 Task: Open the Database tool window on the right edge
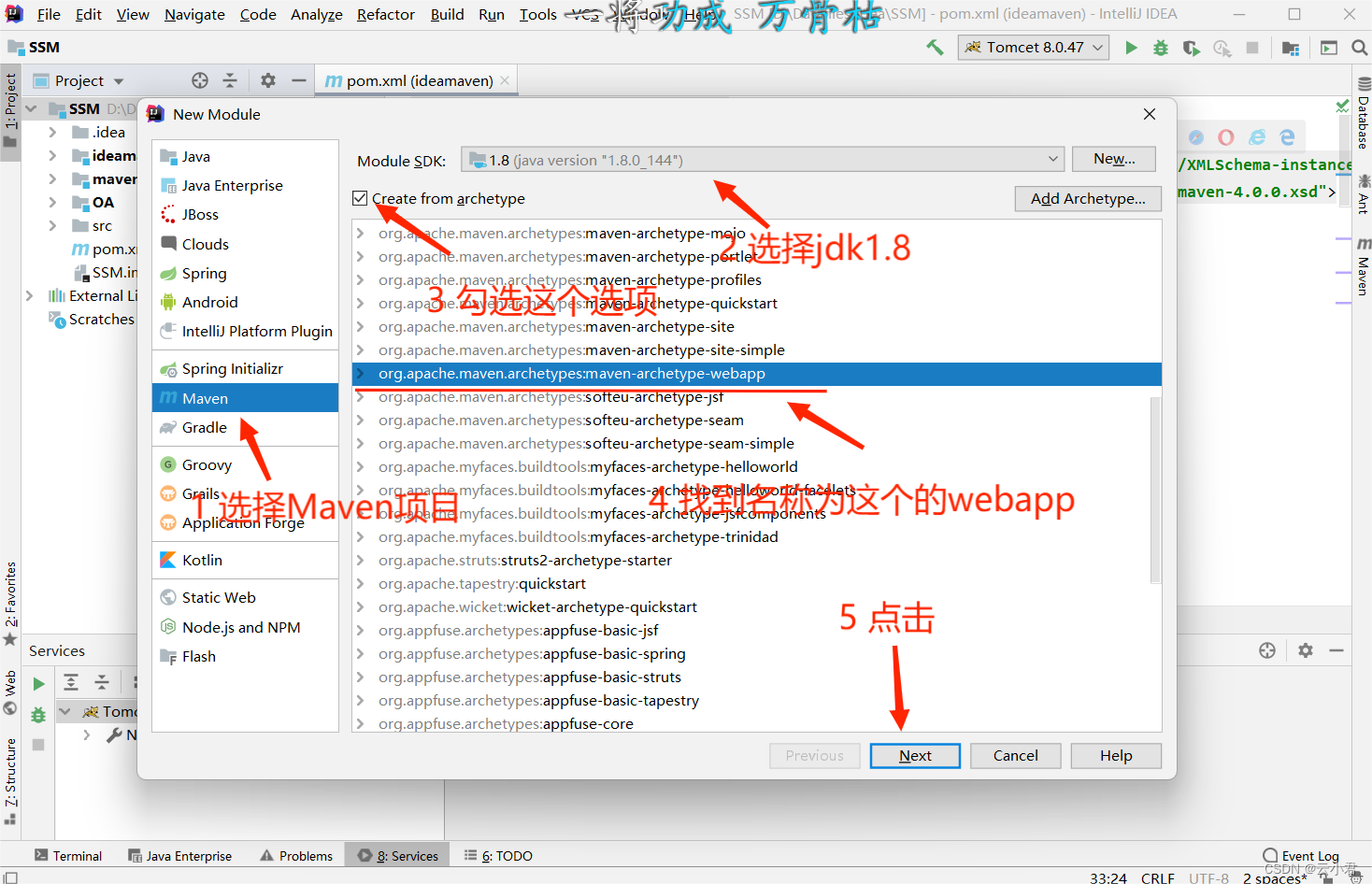[x=1363, y=115]
